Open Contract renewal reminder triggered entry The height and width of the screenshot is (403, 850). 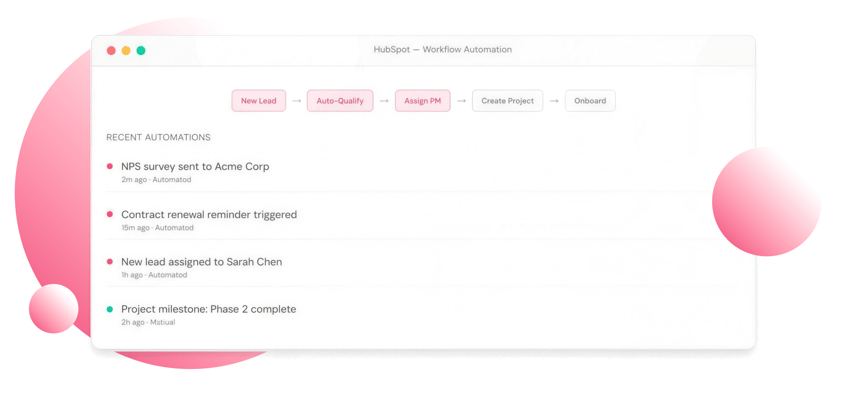point(209,215)
